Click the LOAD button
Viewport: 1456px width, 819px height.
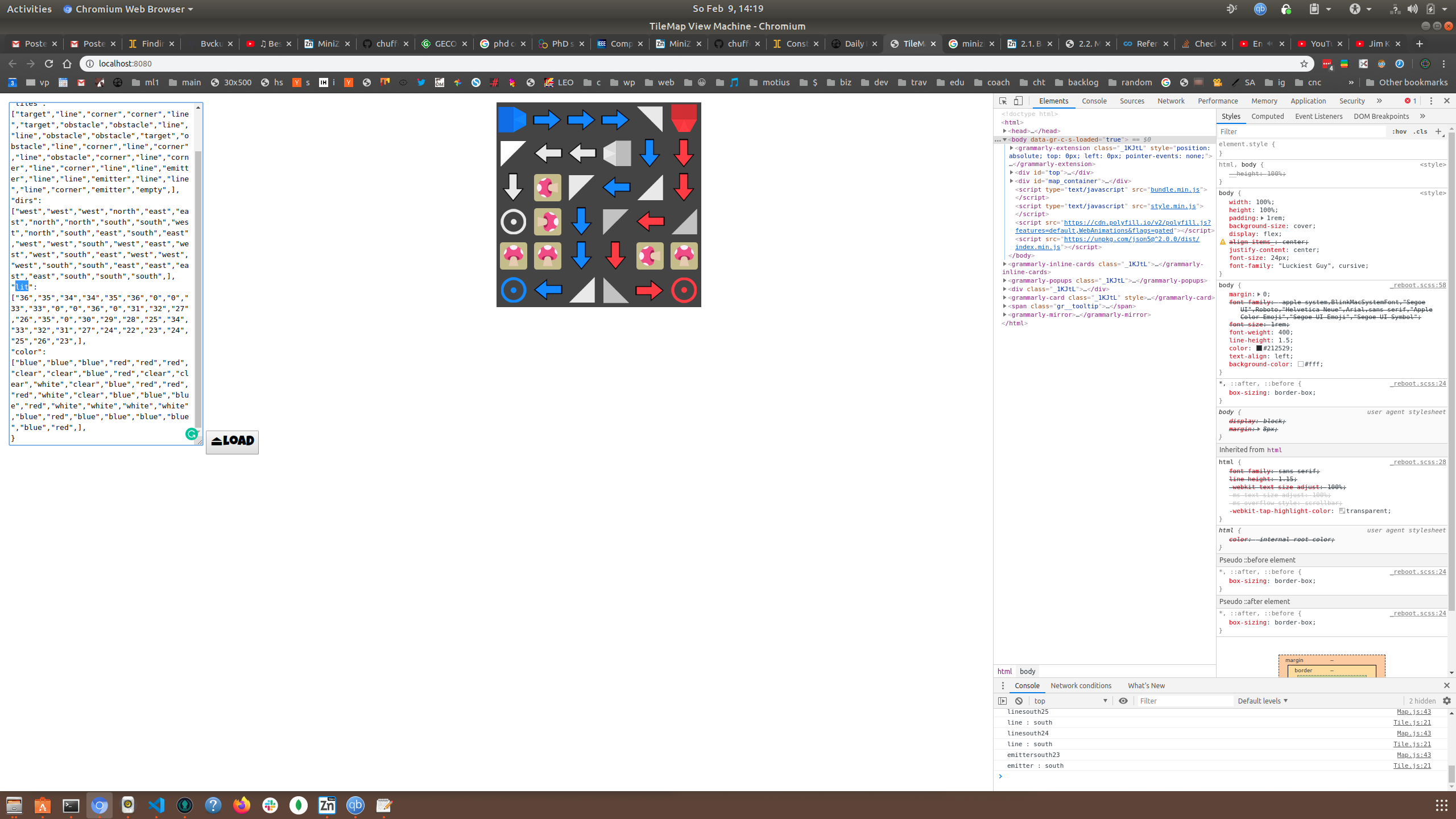pos(232,441)
